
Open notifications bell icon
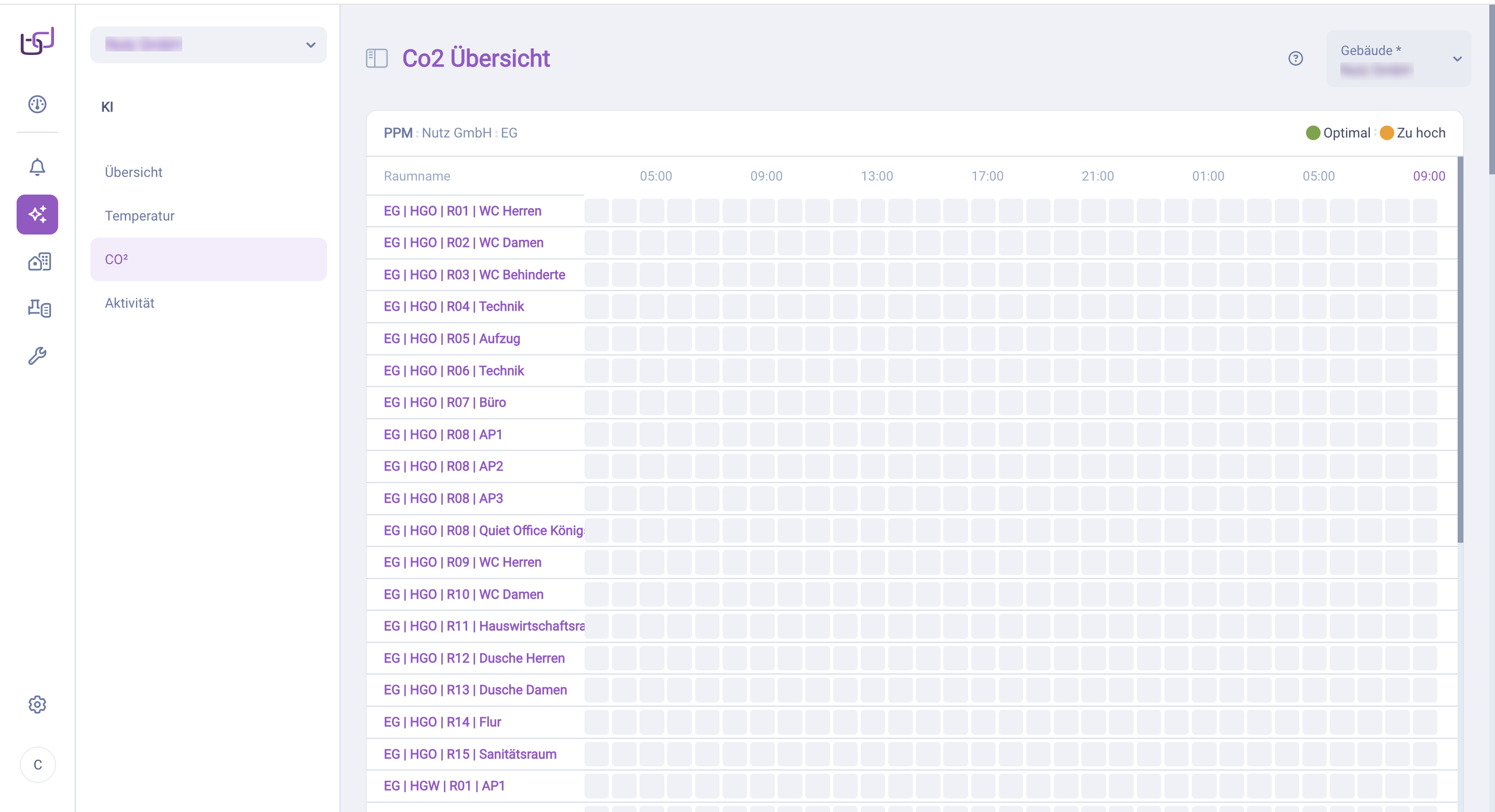(x=37, y=167)
